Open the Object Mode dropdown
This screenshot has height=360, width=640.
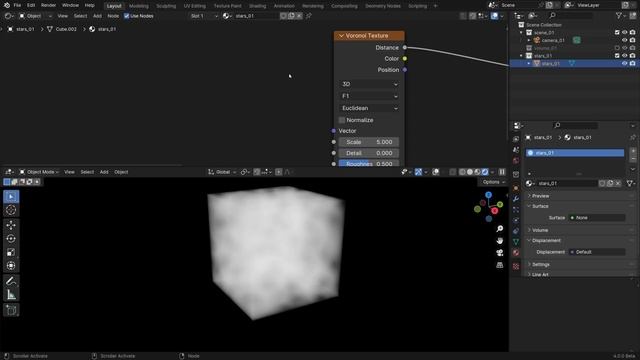click(39, 172)
